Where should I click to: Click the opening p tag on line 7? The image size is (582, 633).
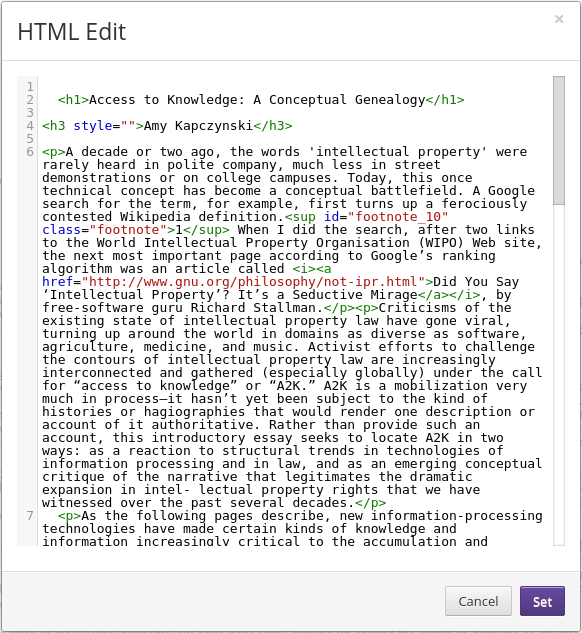tap(69, 516)
